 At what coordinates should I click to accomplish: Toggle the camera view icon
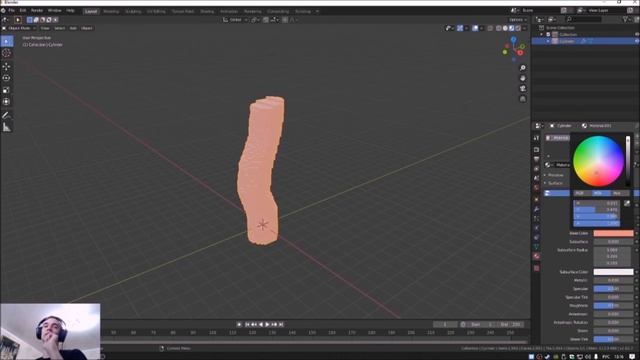tap(522, 89)
